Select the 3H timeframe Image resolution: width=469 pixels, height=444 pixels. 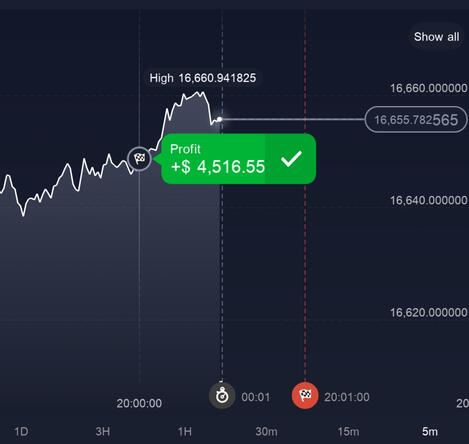103,432
